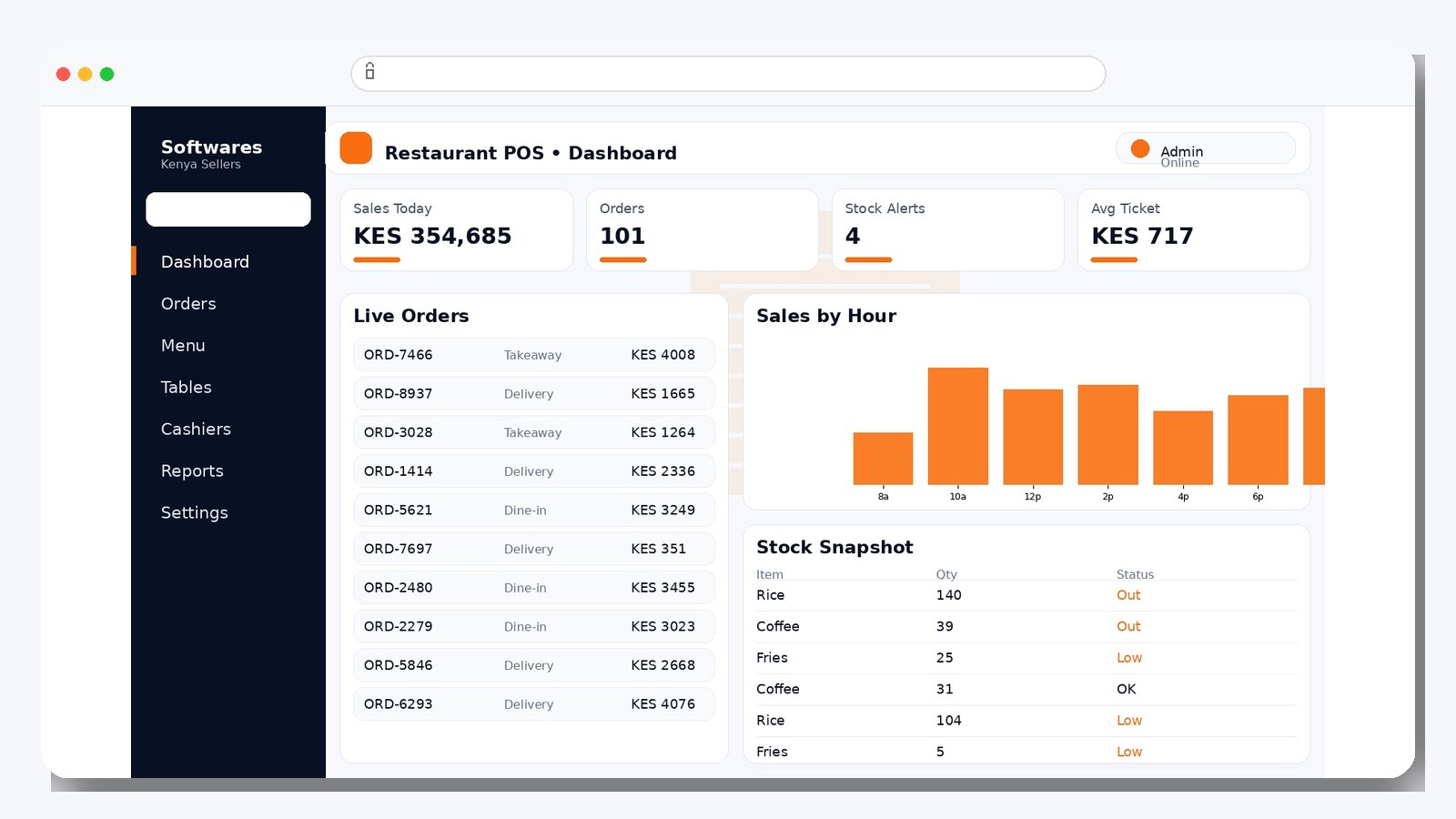This screenshot has height=819, width=1456.
Task: Click the orange accent marker beside Dashboard
Action: click(x=133, y=261)
